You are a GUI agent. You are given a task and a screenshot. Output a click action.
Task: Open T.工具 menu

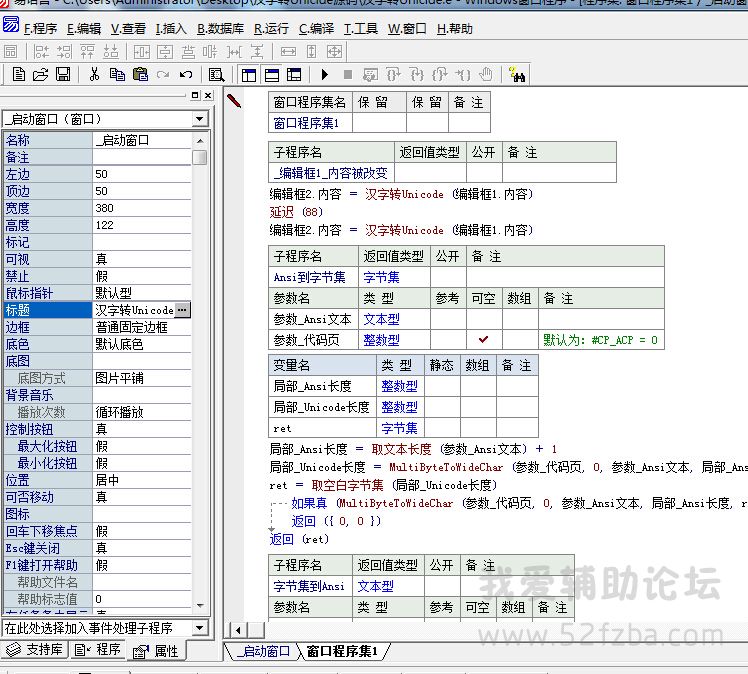(361, 29)
